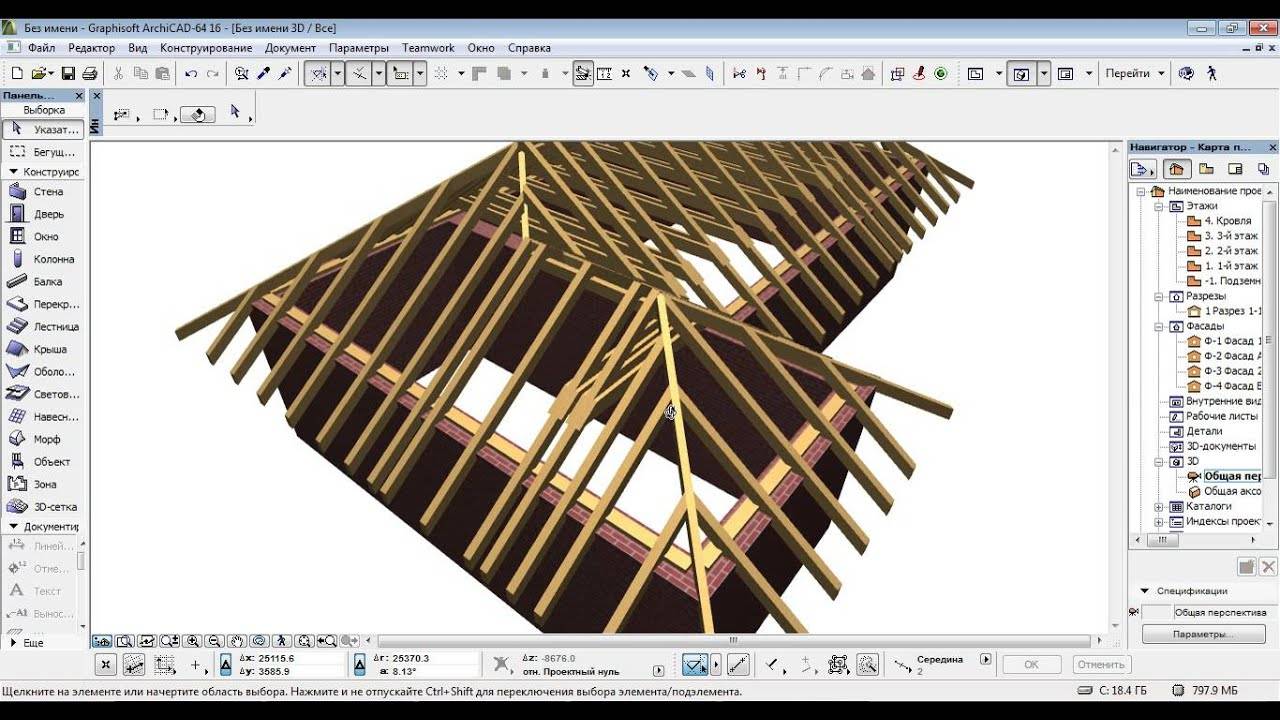Open the Перейти dropdown arrow
This screenshot has height=720, width=1280.
coord(1161,73)
